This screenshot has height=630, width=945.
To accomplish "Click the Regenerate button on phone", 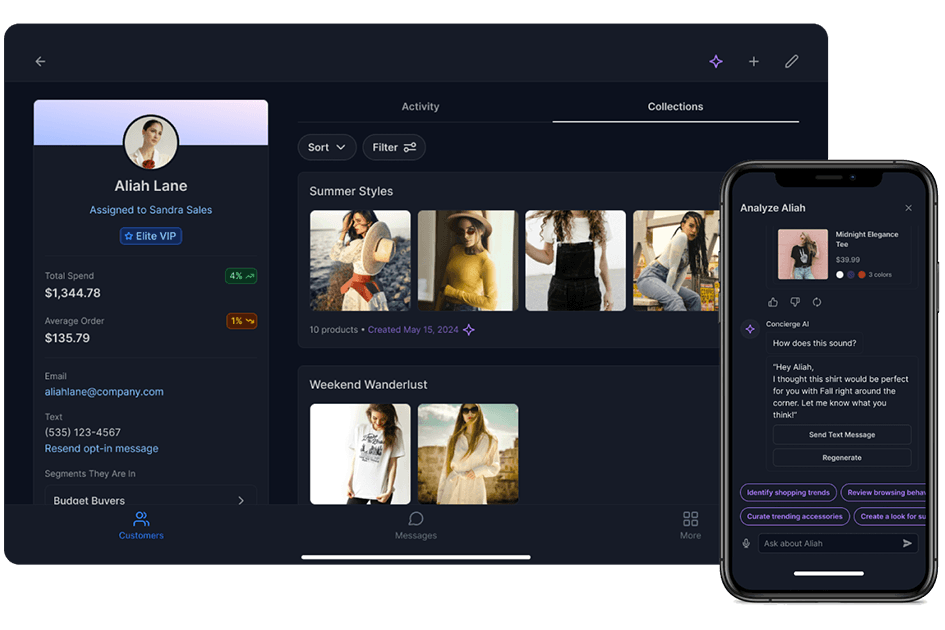I will pyautogui.click(x=841, y=458).
